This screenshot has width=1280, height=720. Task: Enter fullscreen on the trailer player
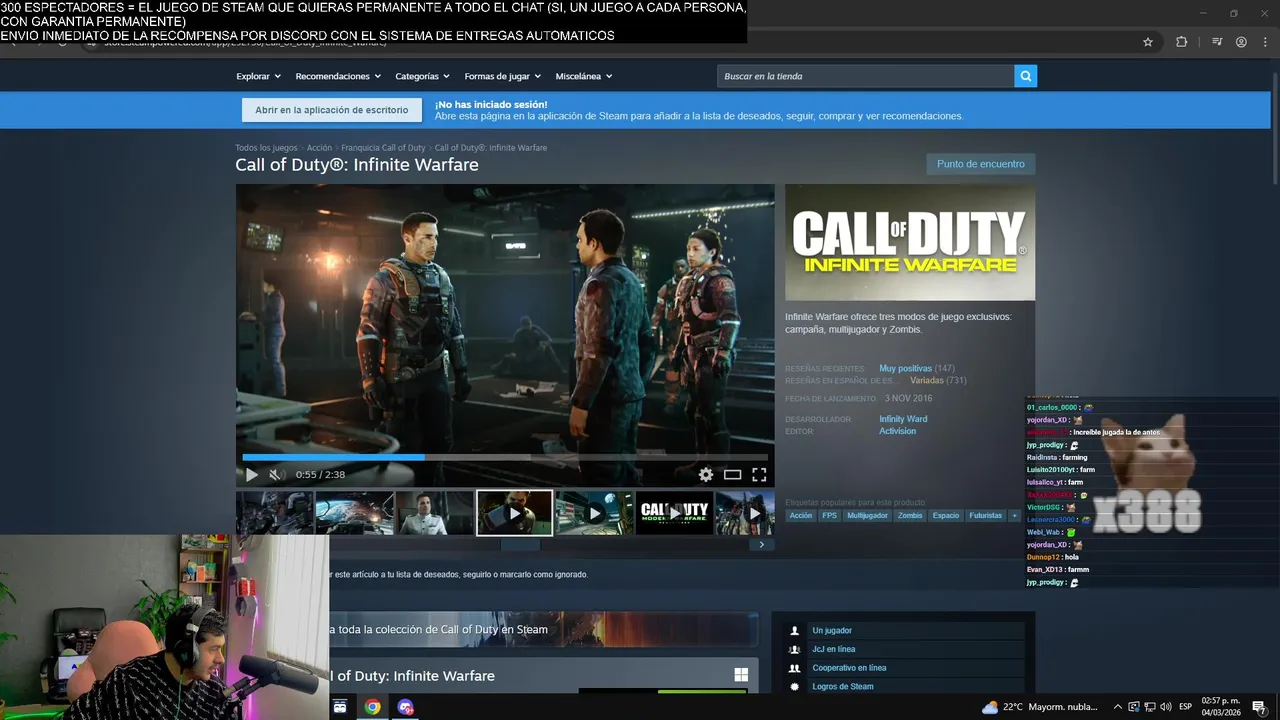coord(759,475)
